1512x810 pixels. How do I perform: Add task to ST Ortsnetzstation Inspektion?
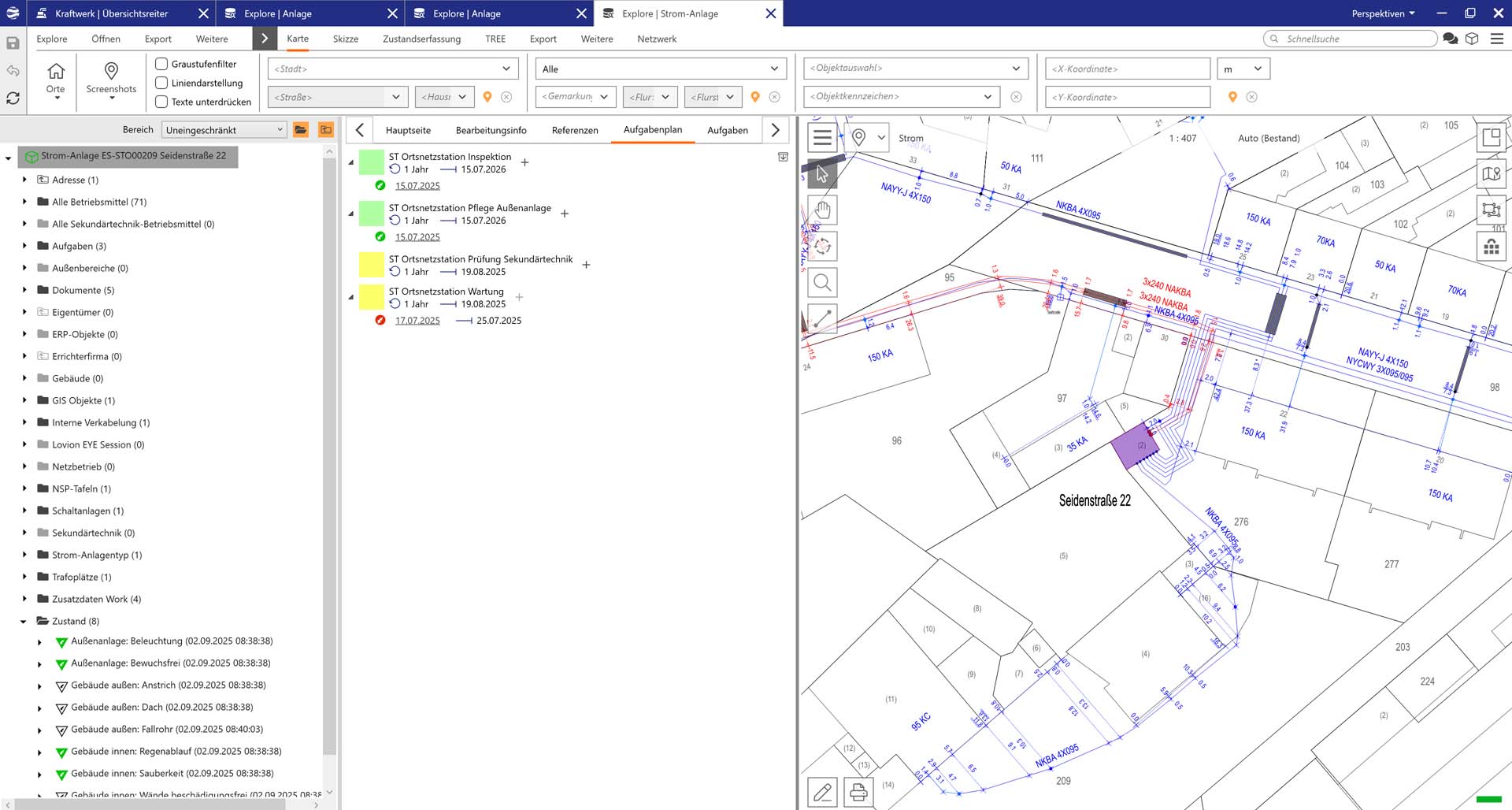[524, 162]
